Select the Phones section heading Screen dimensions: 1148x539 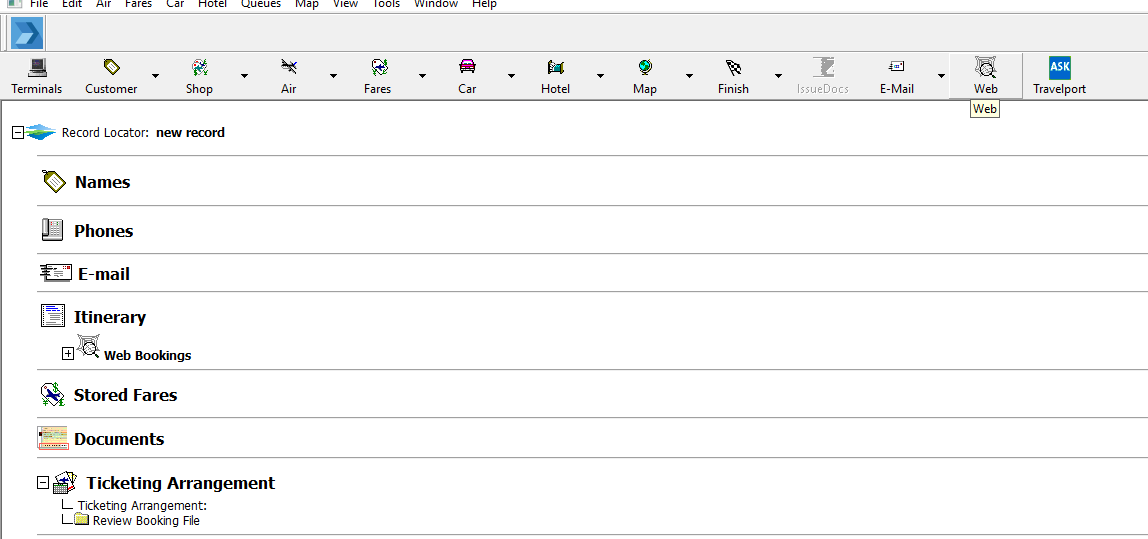pyautogui.click(x=103, y=231)
